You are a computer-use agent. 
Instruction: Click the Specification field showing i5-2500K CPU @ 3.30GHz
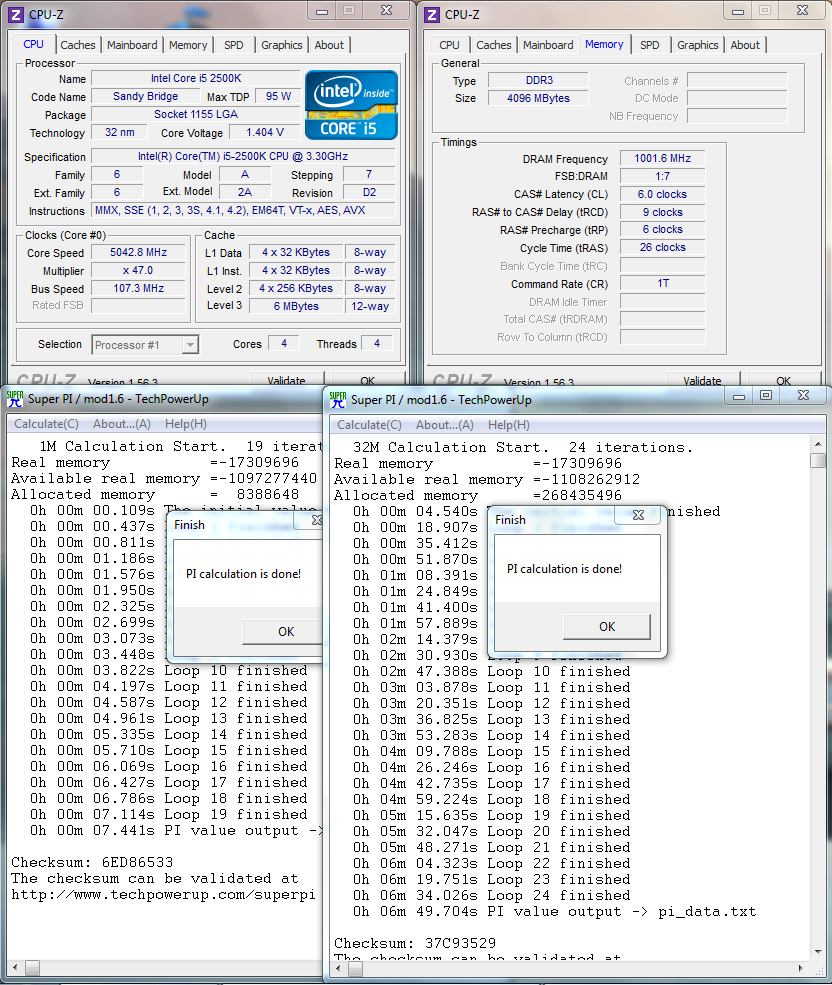(x=243, y=156)
